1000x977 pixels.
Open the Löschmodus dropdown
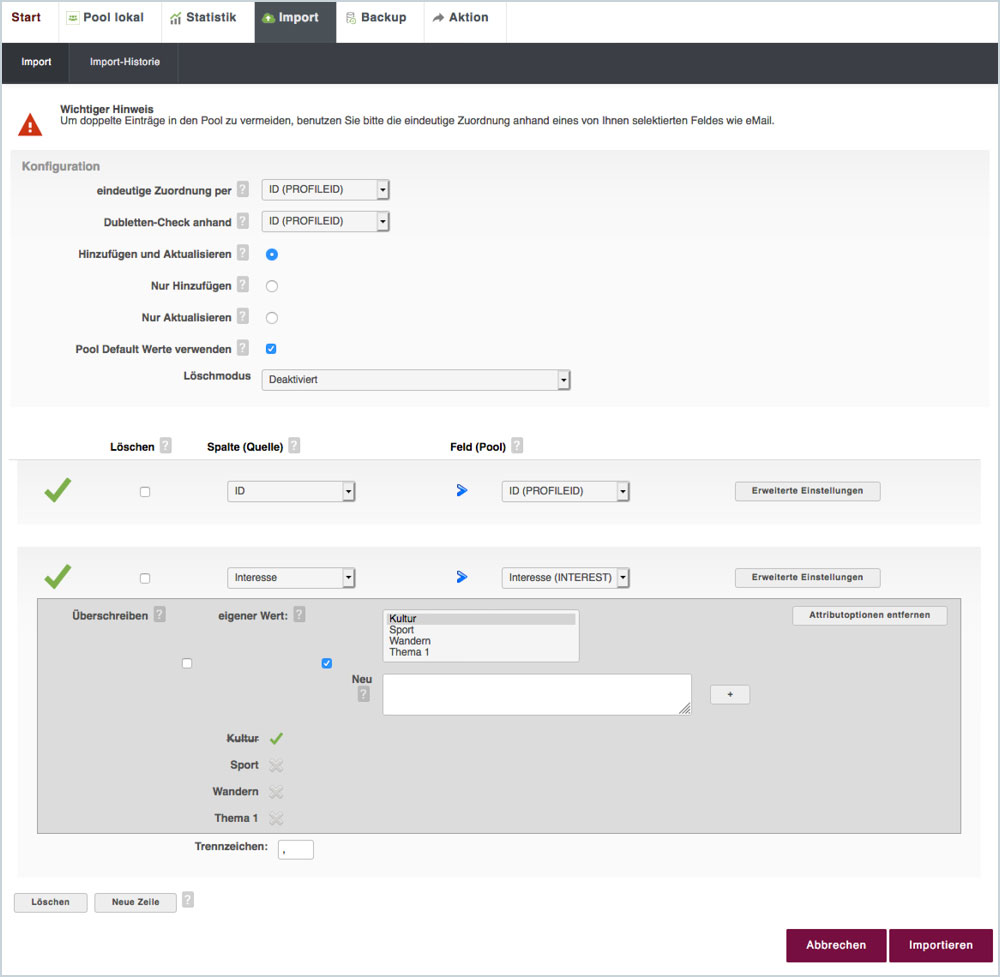(415, 380)
